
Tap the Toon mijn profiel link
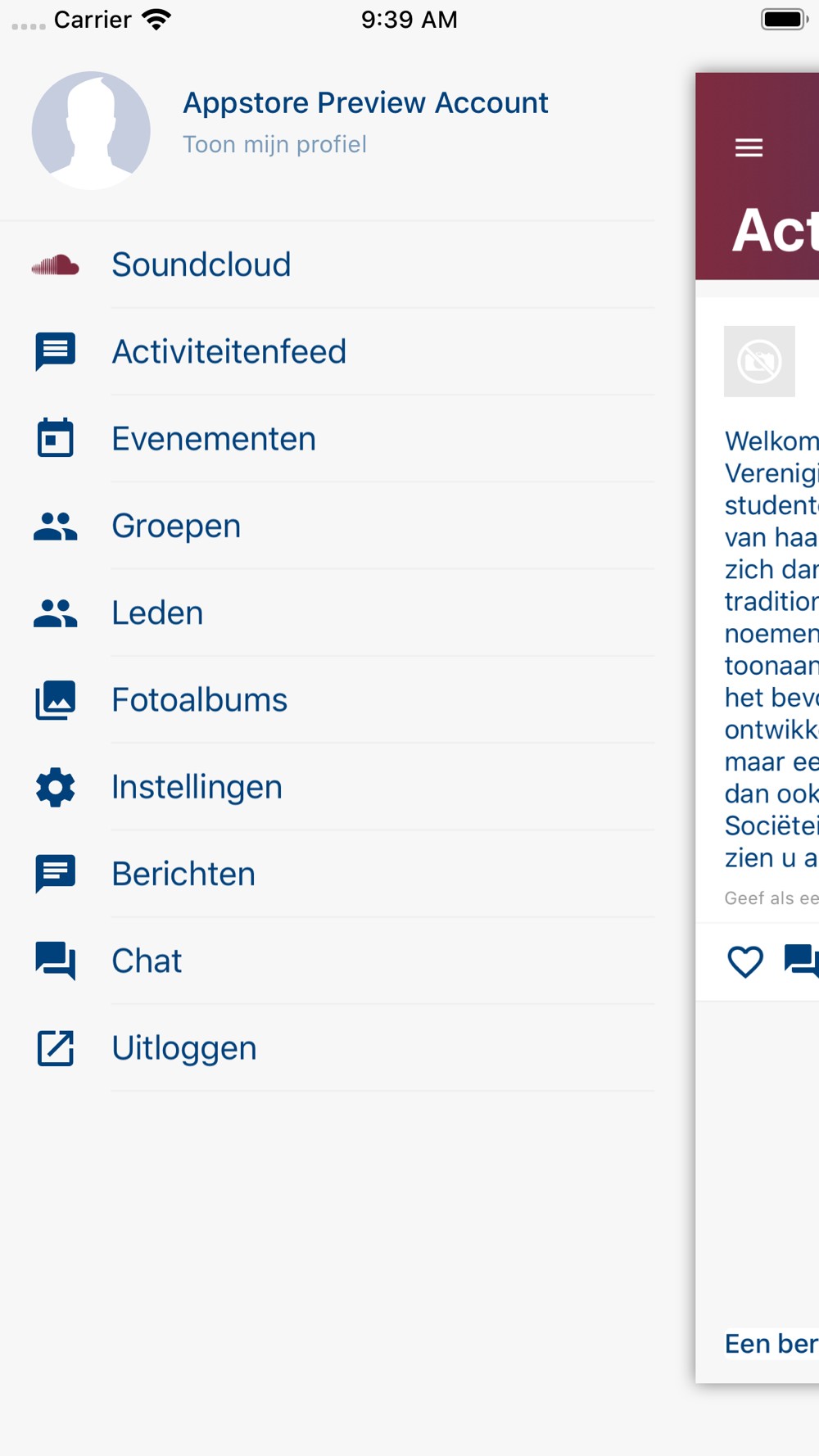click(x=274, y=145)
